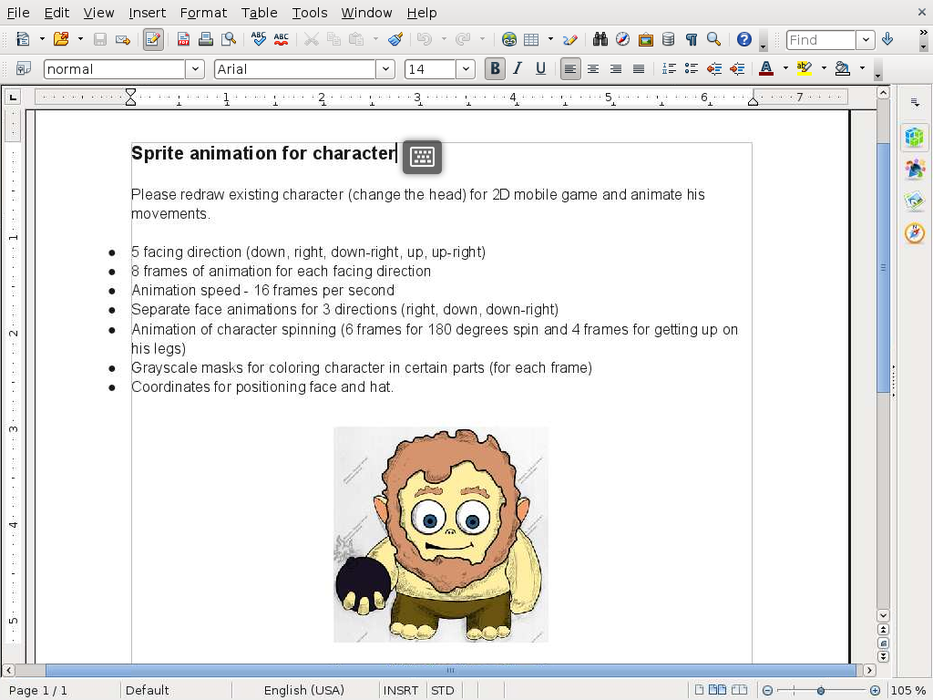The image size is (933, 700).
Task: Toggle Italic formatting button
Action: click(x=518, y=69)
